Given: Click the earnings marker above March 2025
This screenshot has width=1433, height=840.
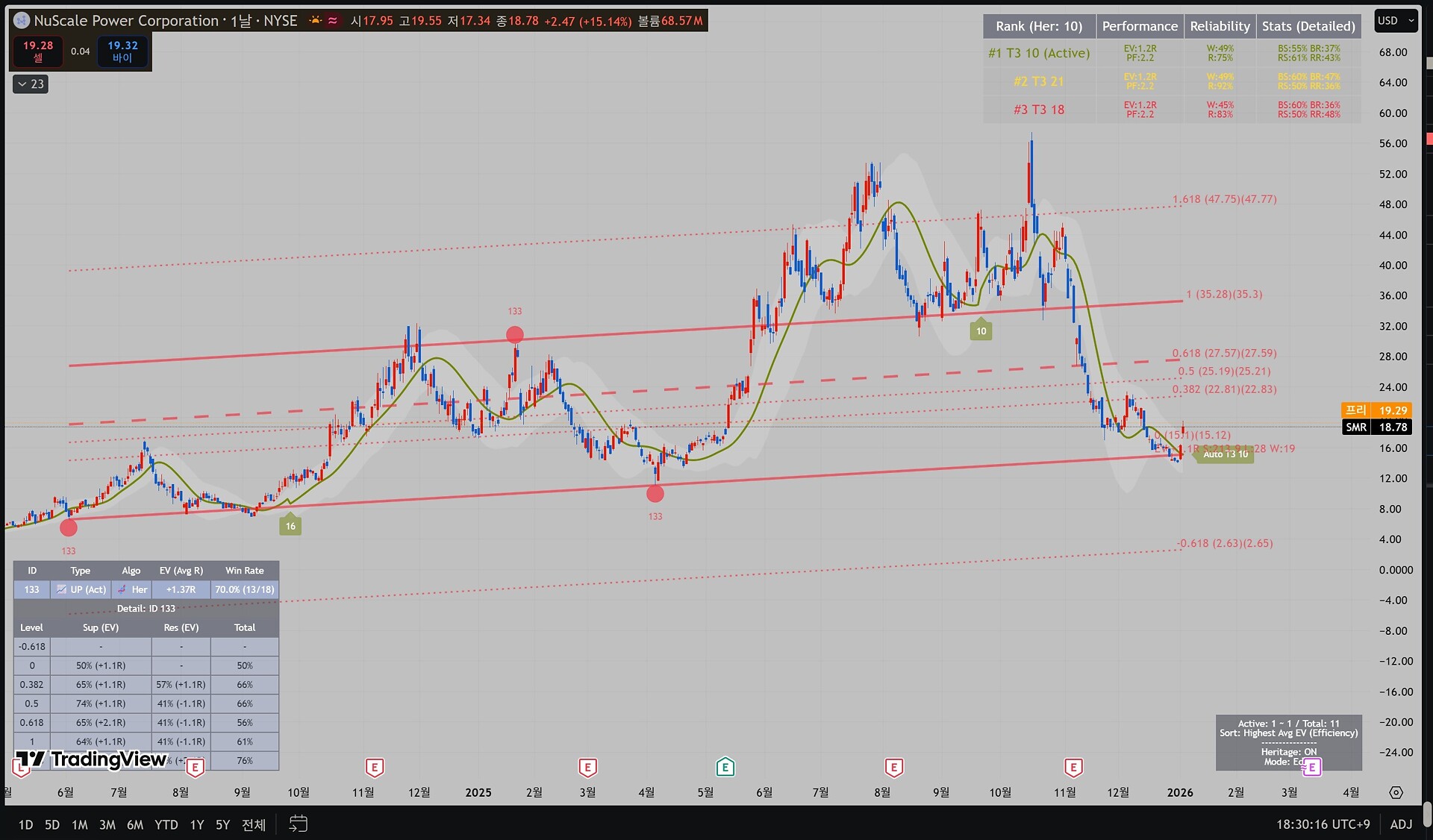Looking at the screenshot, I should (587, 767).
